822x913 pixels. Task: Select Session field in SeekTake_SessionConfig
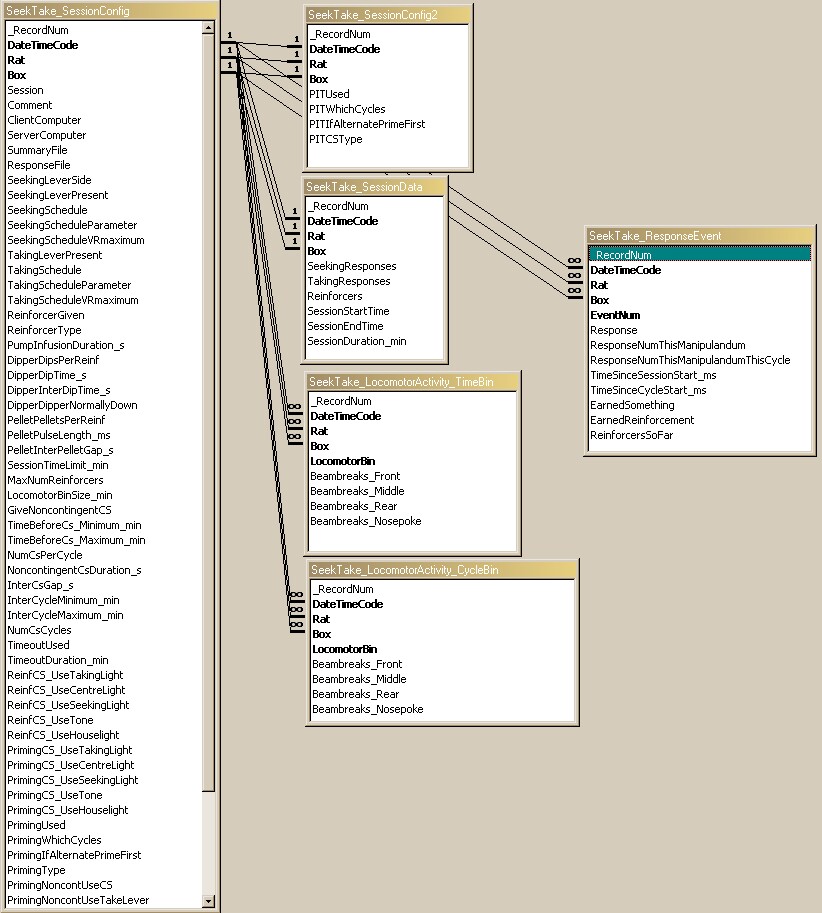[25, 90]
